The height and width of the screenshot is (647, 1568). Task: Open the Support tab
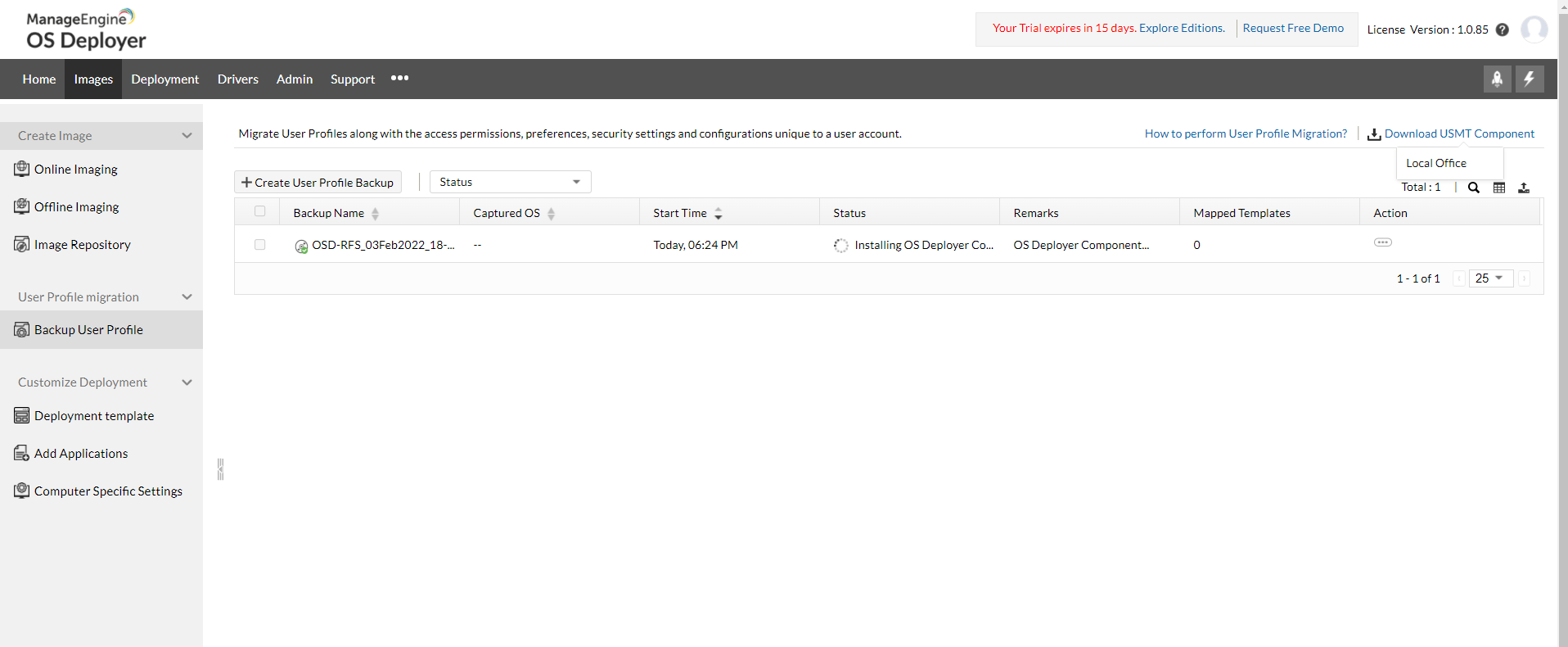click(353, 79)
